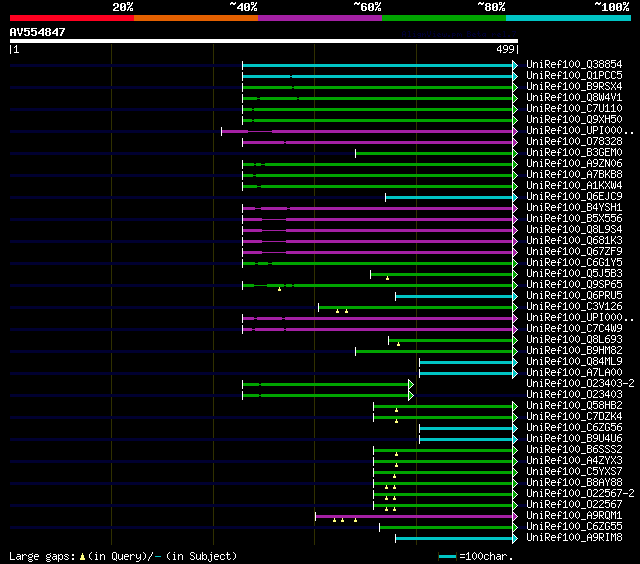Click the UniRef100_B9U4U6 entry

coord(574,439)
